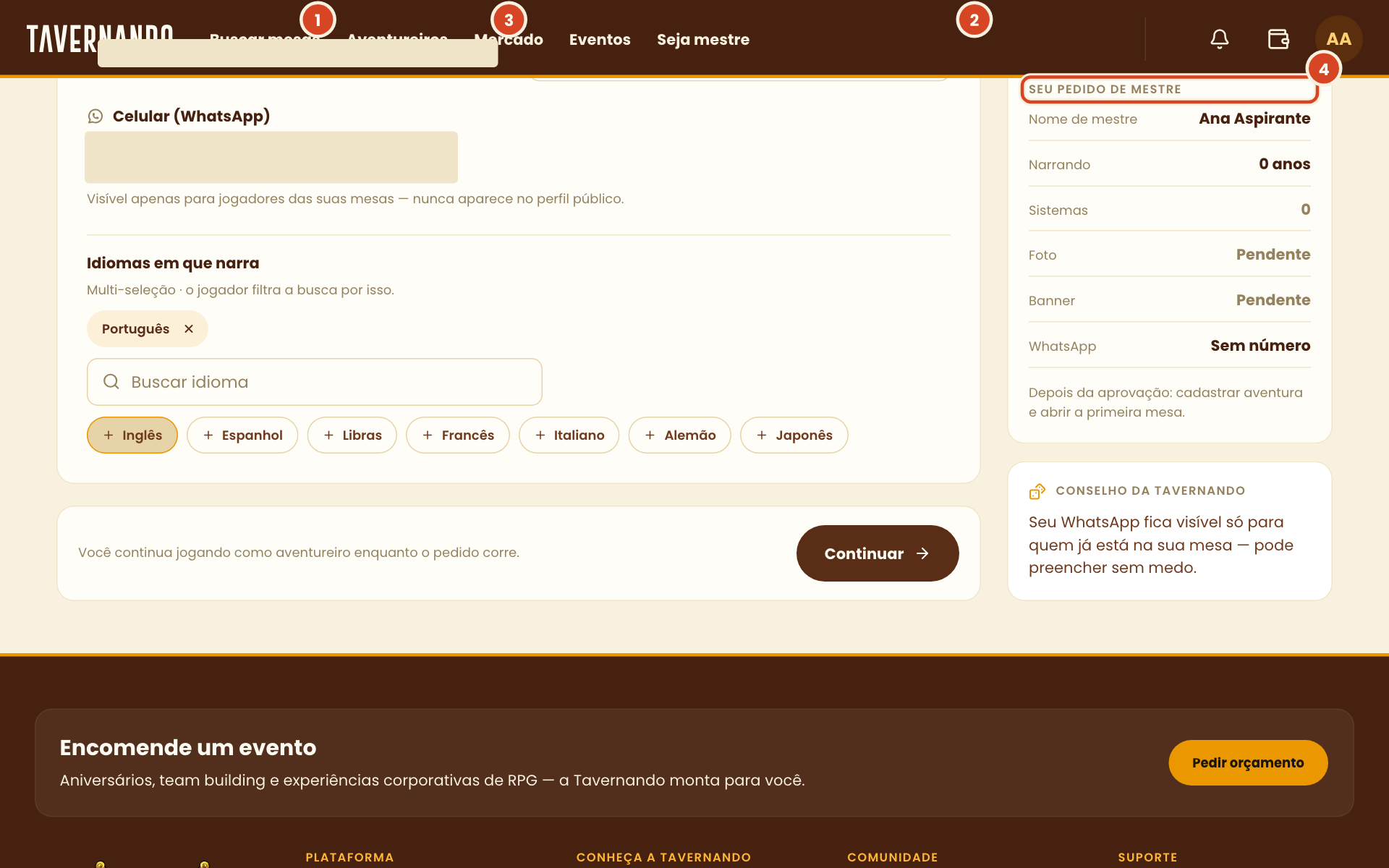Click the 'SEU PEDIDO DE MESTRE' panel title

[x=1105, y=89]
